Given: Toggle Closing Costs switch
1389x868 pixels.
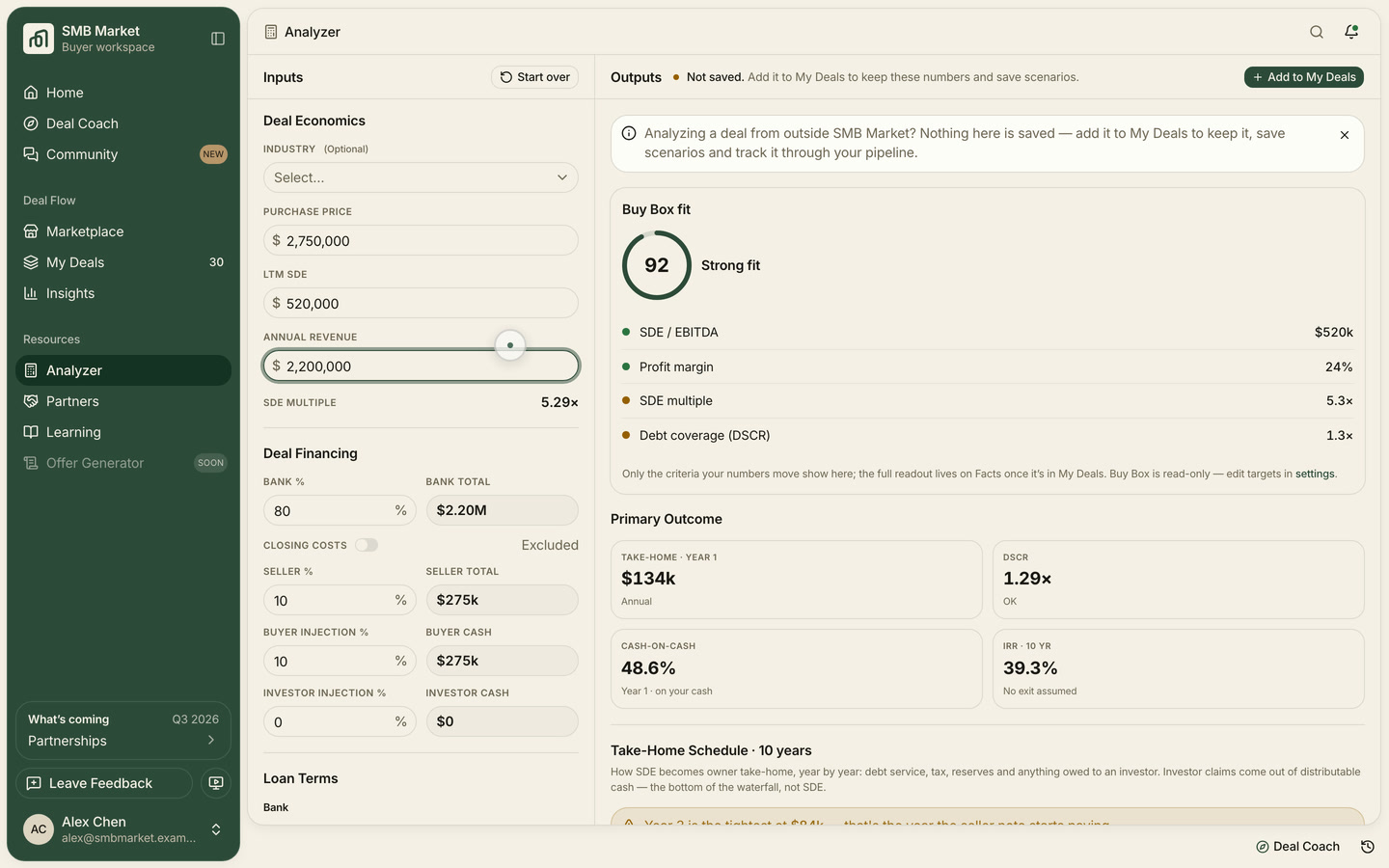Looking at the screenshot, I should pyautogui.click(x=367, y=545).
